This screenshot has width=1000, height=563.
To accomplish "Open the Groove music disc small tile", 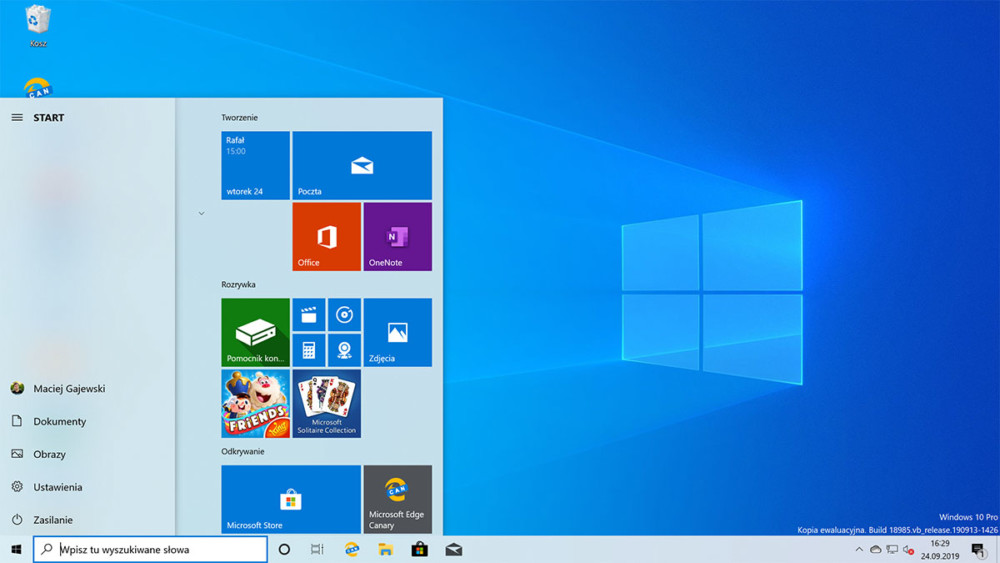I will pos(344,315).
